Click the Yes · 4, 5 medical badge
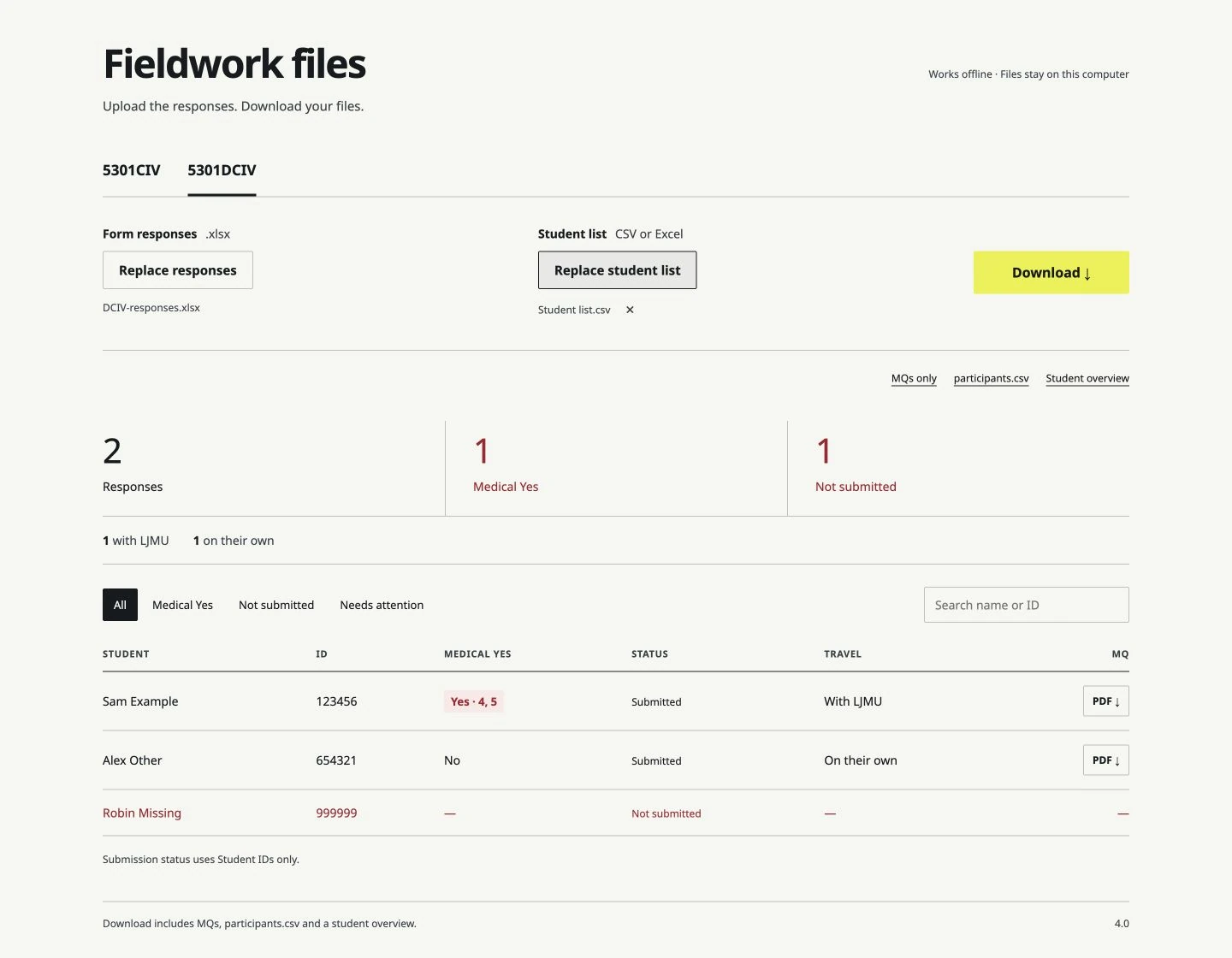Image resolution: width=1232 pixels, height=958 pixels. (473, 701)
